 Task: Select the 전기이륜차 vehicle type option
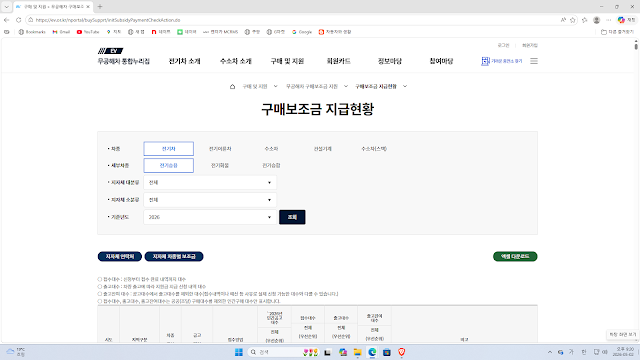pos(220,149)
